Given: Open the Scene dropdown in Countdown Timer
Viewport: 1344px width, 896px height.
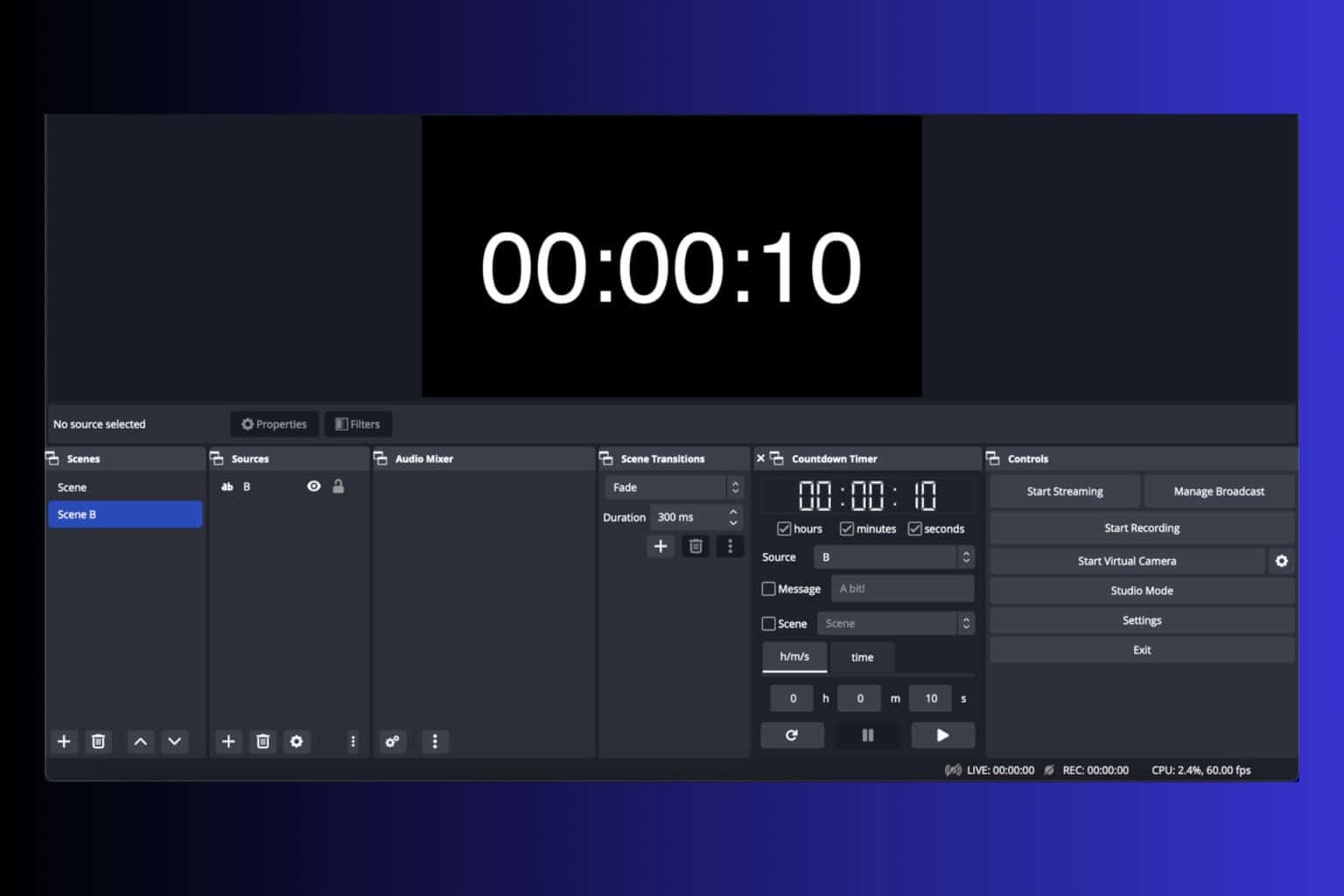Looking at the screenshot, I should click(x=965, y=623).
